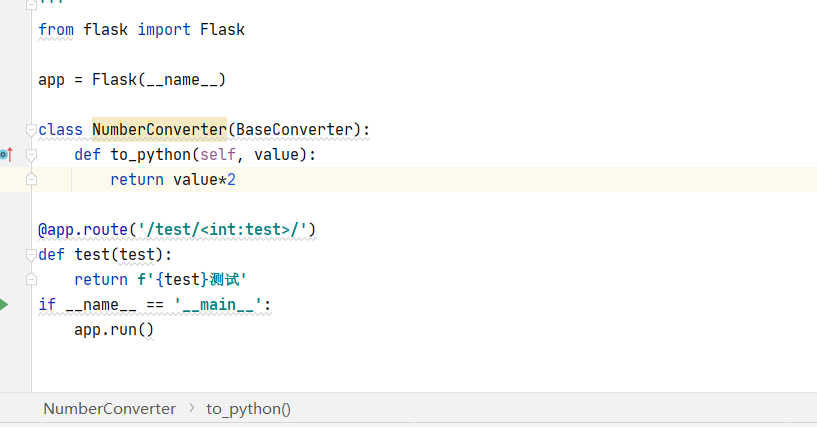Click the docstring fold marker at top
This screenshot has height=427, width=817.
pos(31,5)
